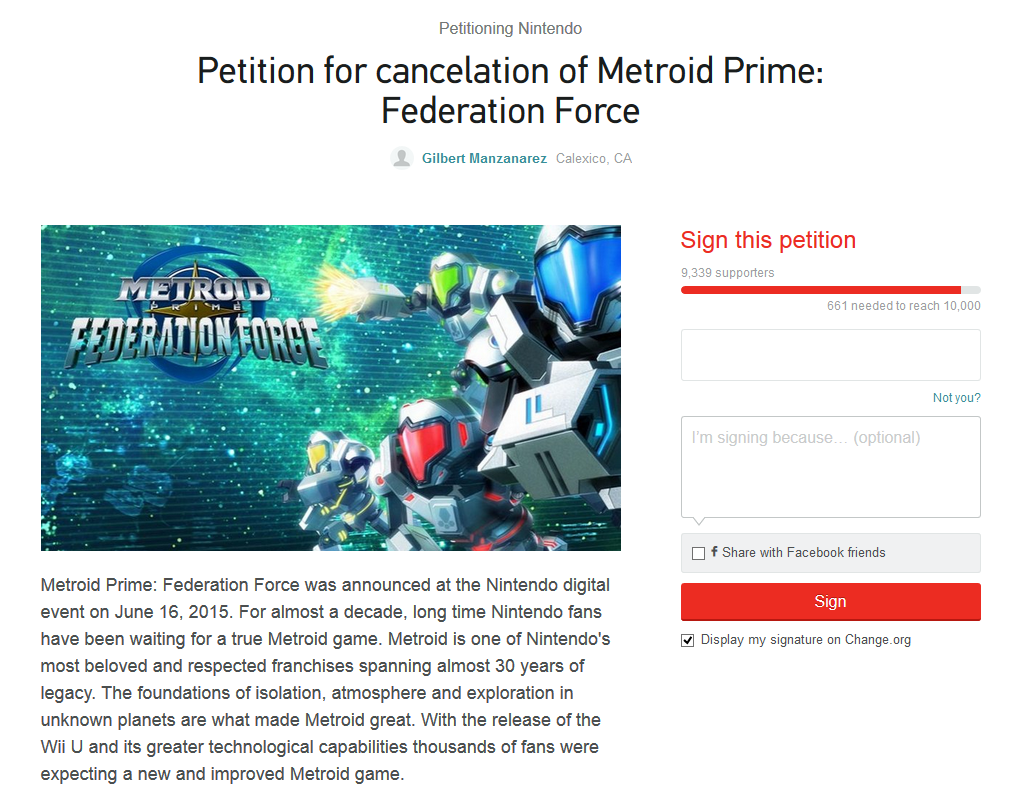Click the red petition progress bar
Image resolution: width=1017 pixels, height=787 pixels.
click(x=820, y=290)
